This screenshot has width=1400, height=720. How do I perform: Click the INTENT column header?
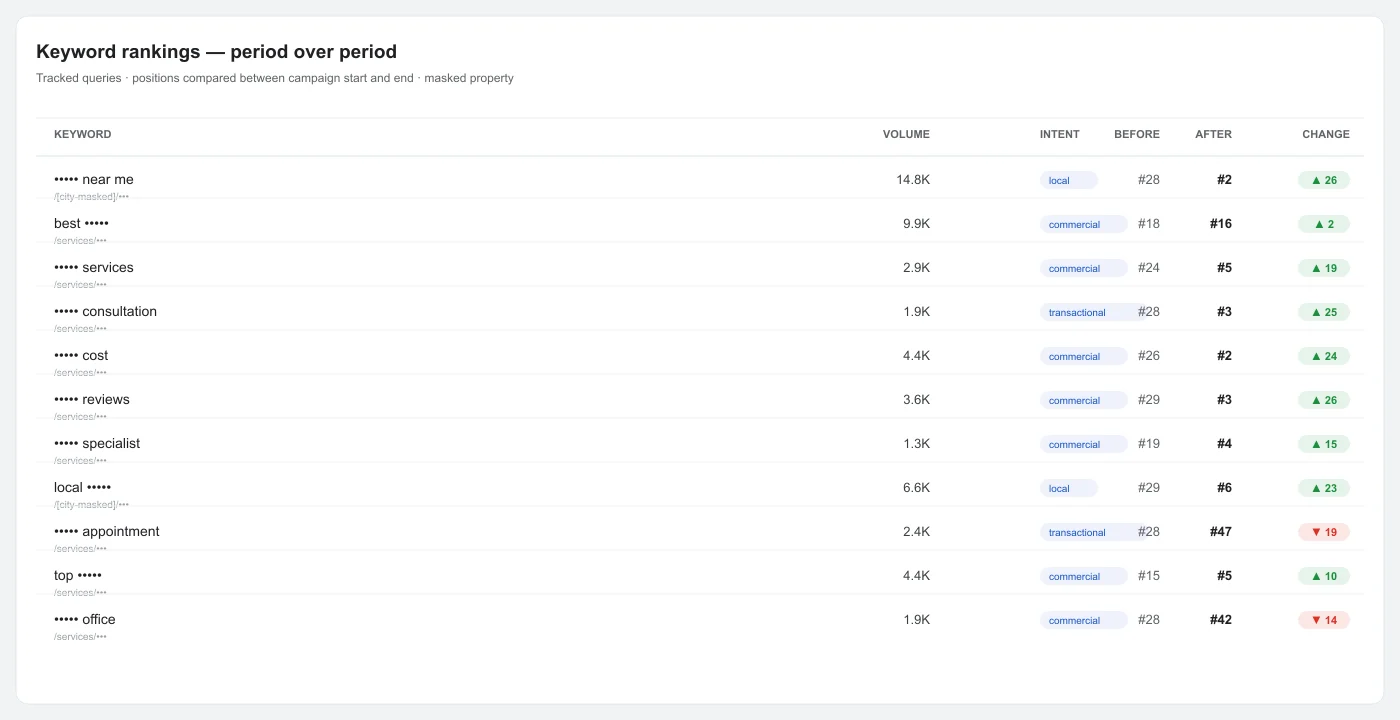click(1060, 134)
